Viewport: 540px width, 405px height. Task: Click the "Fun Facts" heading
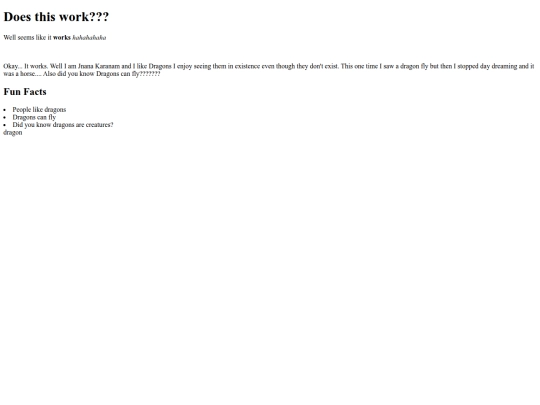click(25, 92)
